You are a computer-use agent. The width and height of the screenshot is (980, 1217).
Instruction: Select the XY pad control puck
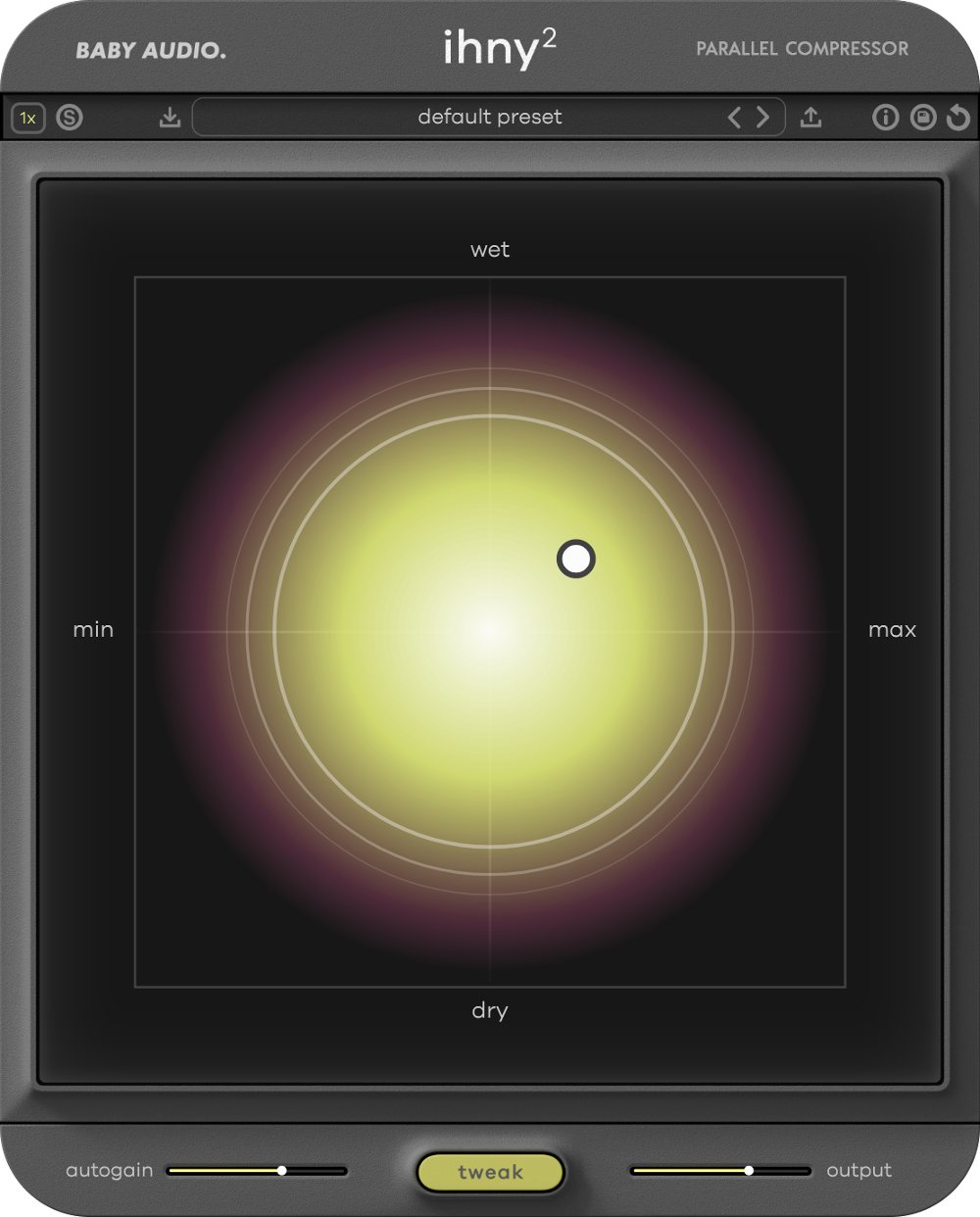point(576,560)
